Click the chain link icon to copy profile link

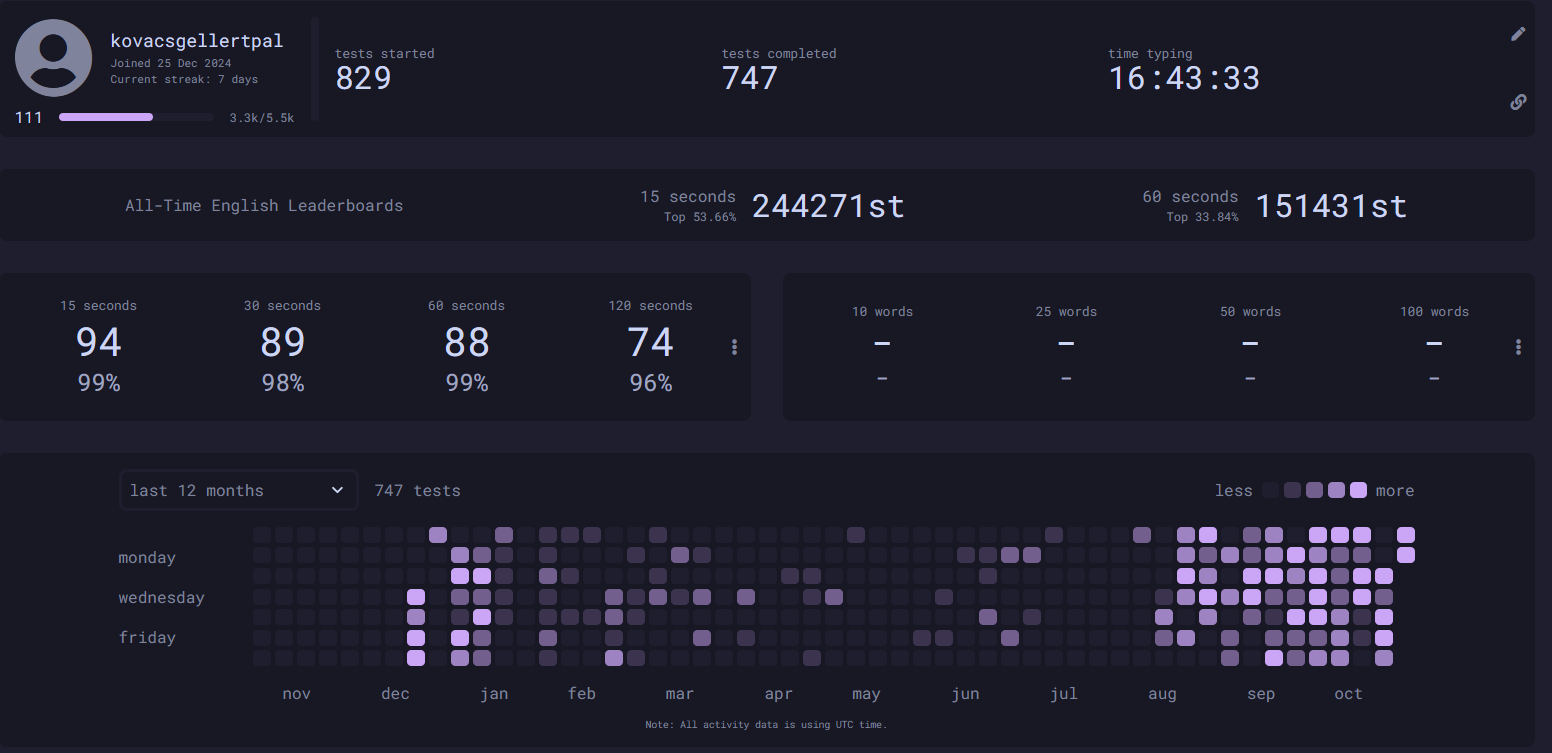click(x=1518, y=102)
